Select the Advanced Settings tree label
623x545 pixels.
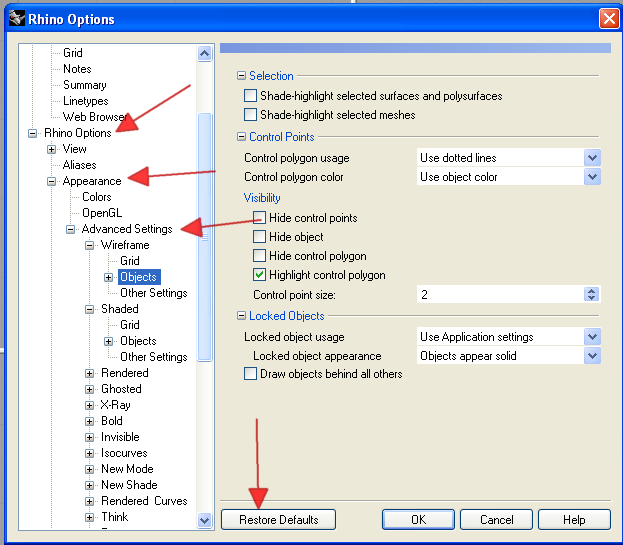click(127, 229)
